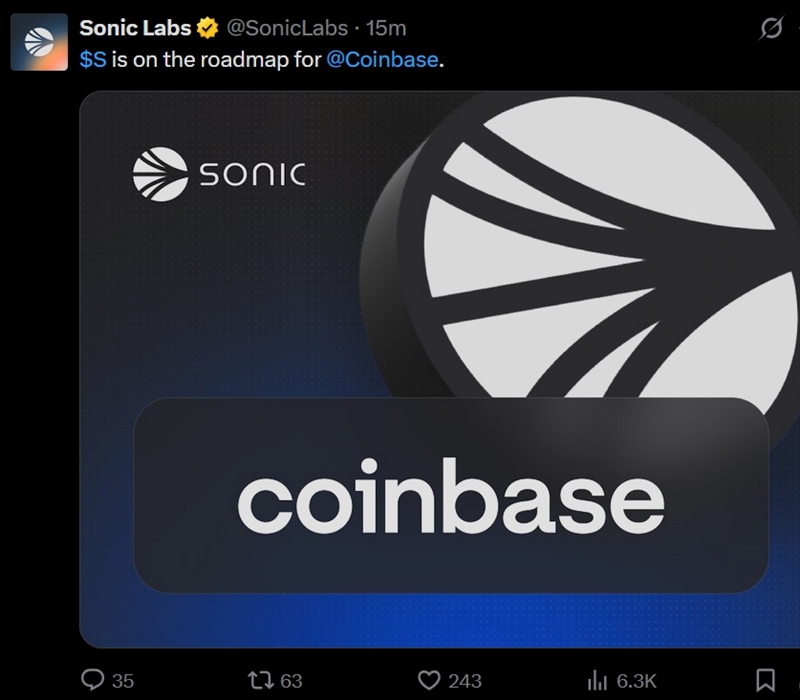Click the SONIC logo inside the image
Viewport: 800px width, 700px height.
click(219, 175)
